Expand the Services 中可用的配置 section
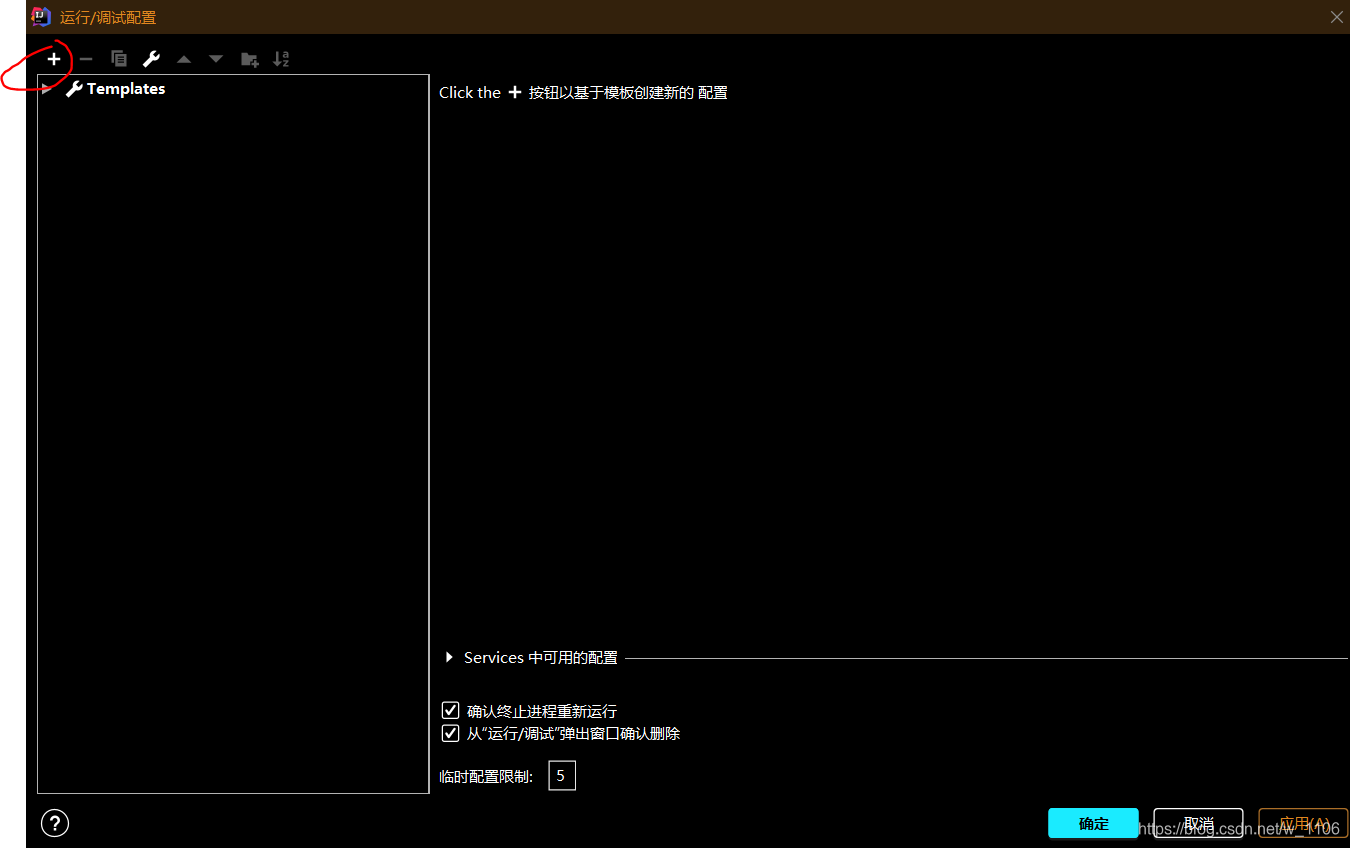Viewport: 1350px width, 848px height. 449,657
